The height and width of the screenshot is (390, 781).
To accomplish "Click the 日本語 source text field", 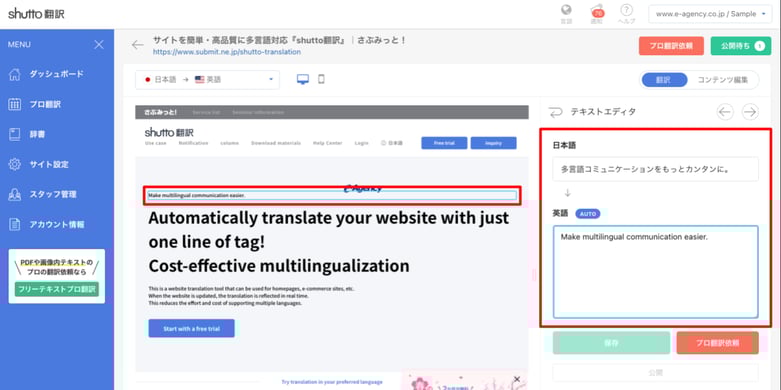I will tap(655, 169).
